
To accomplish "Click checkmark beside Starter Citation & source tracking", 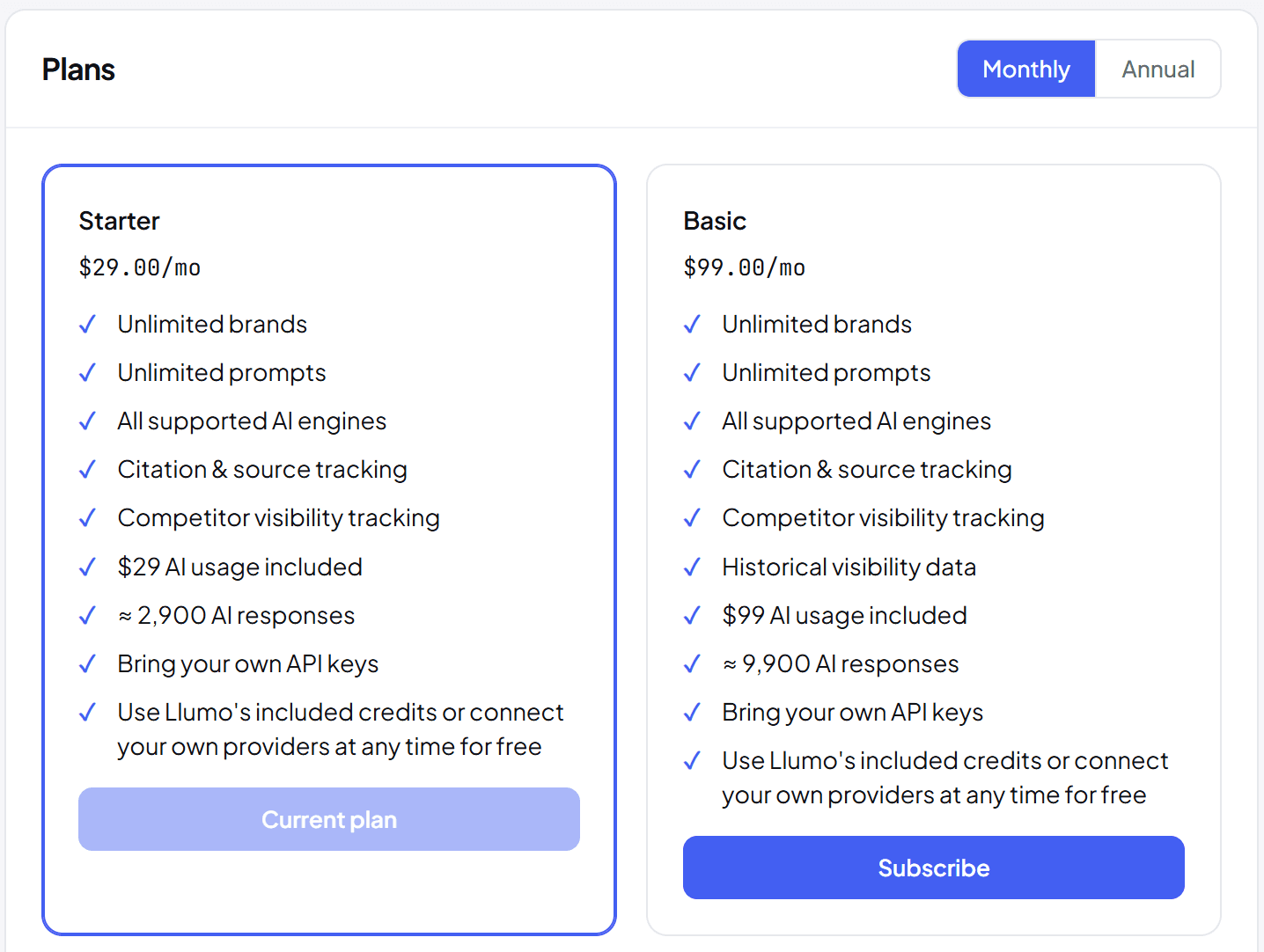I will point(87,470).
